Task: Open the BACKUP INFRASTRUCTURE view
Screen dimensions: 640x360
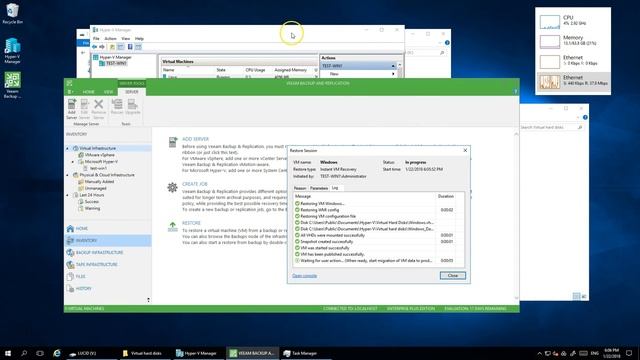Action: [x=108, y=253]
